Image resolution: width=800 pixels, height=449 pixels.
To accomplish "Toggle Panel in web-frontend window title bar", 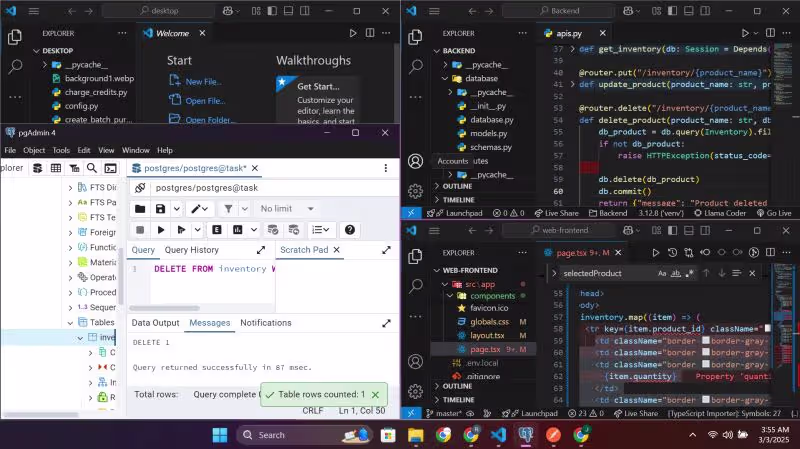I will coord(689,231).
